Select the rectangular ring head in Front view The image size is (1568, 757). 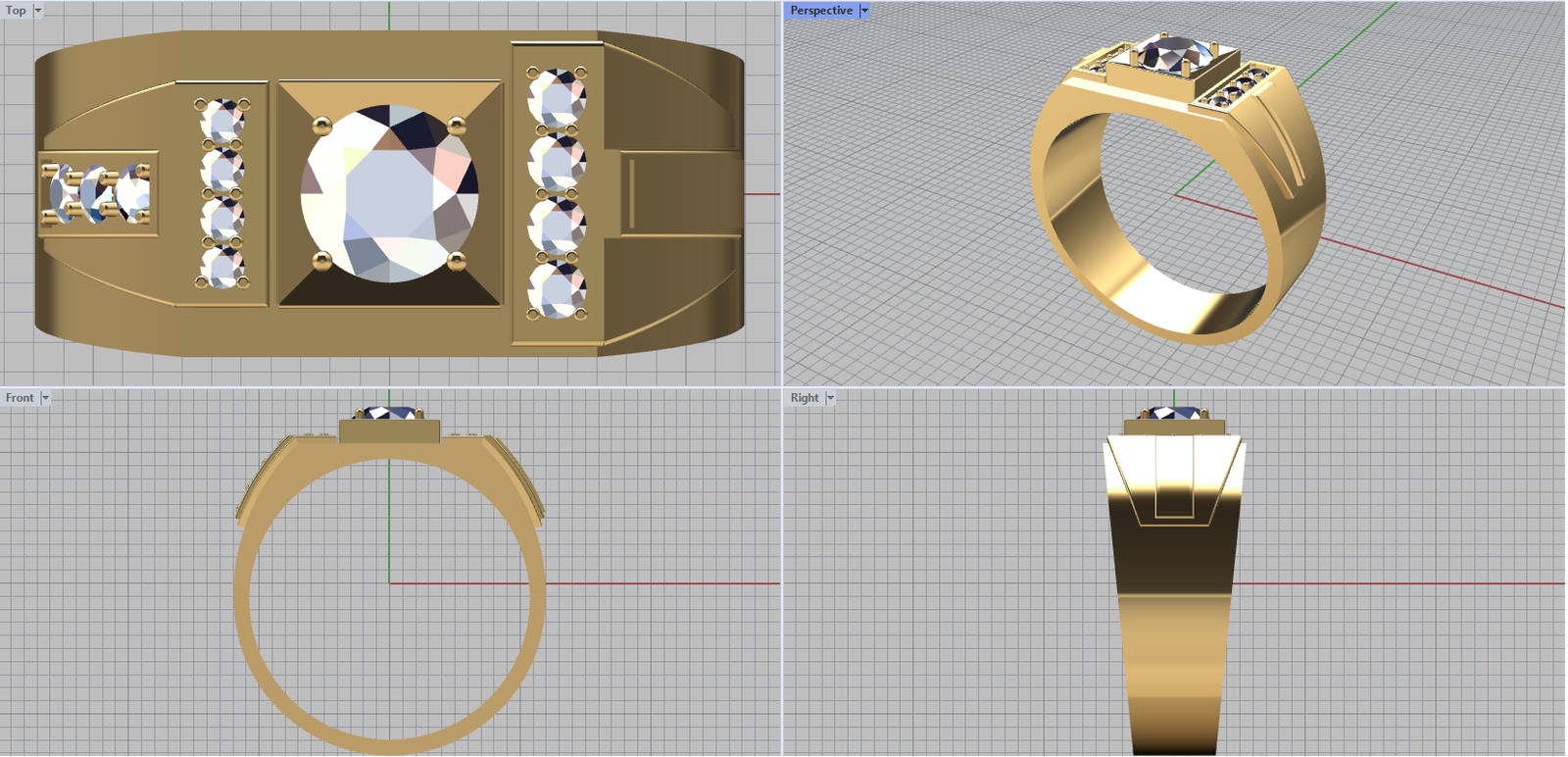click(x=389, y=431)
